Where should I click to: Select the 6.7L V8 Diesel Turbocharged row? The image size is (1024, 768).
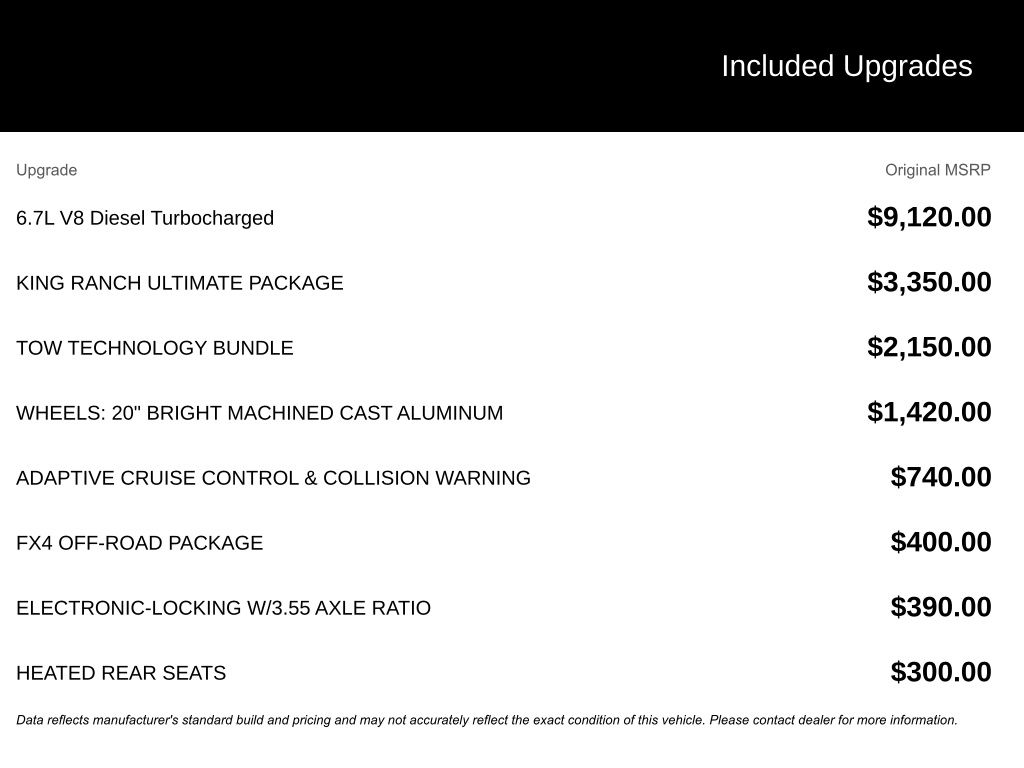tap(145, 218)
